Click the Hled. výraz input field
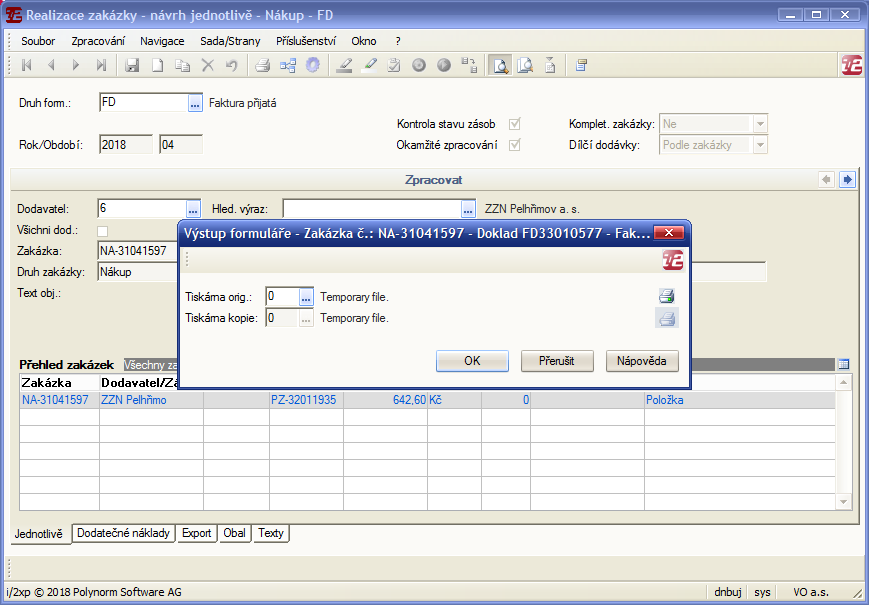 click(372, 209)
